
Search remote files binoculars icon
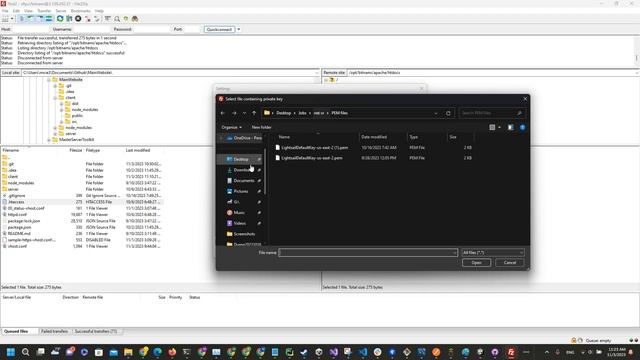click(x=135, y=19)
